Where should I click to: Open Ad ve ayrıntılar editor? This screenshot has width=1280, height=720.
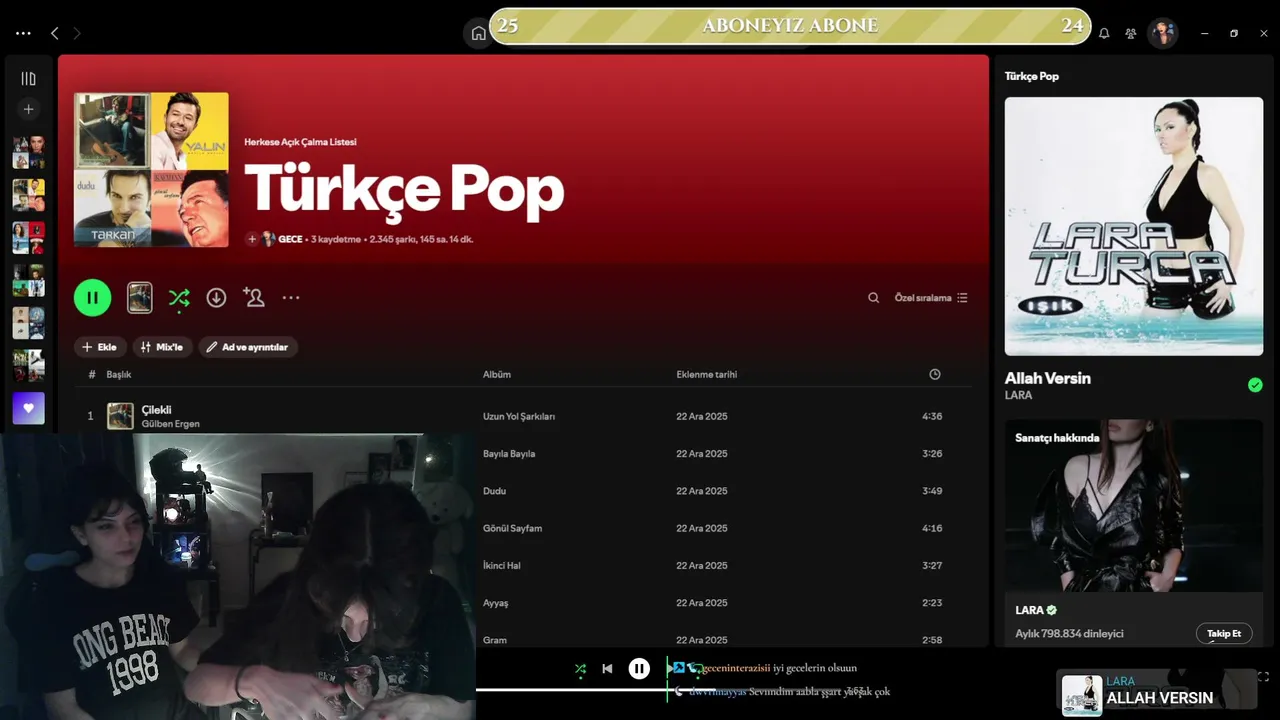pos(248,347)
